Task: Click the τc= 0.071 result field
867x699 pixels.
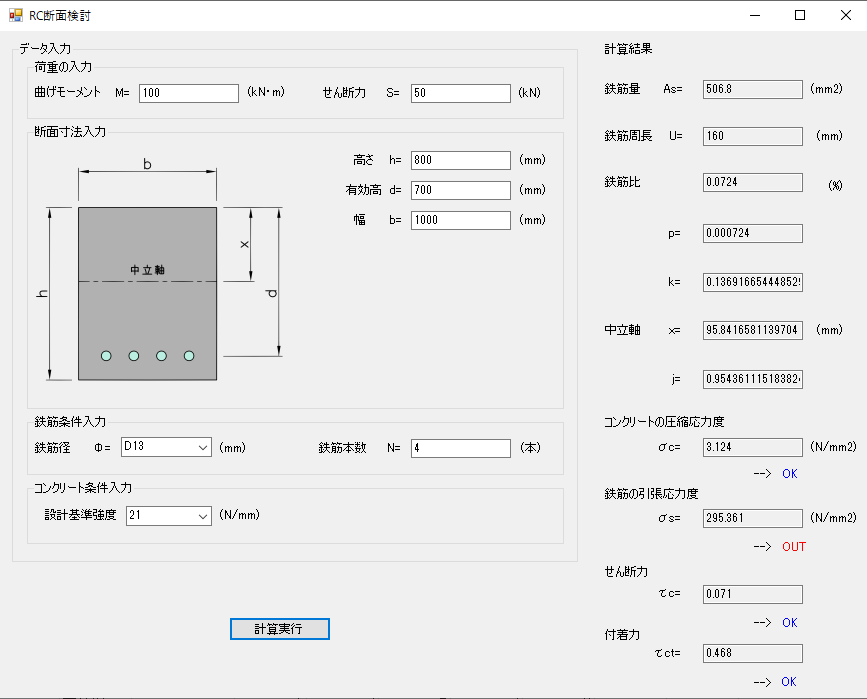Action: [753, 594]
